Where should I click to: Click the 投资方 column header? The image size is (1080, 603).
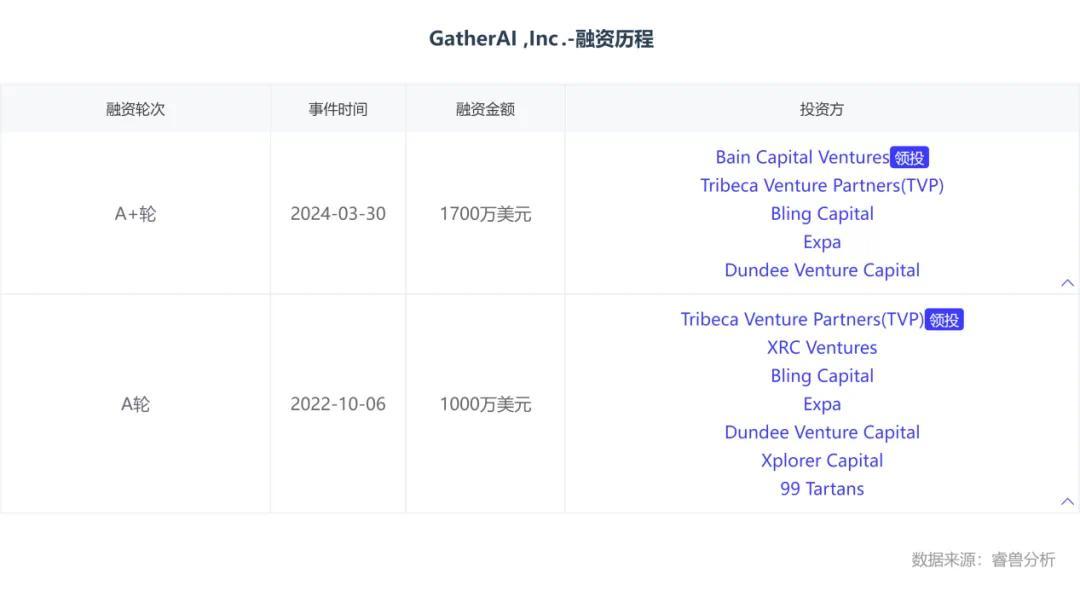(x=822, y=109)
